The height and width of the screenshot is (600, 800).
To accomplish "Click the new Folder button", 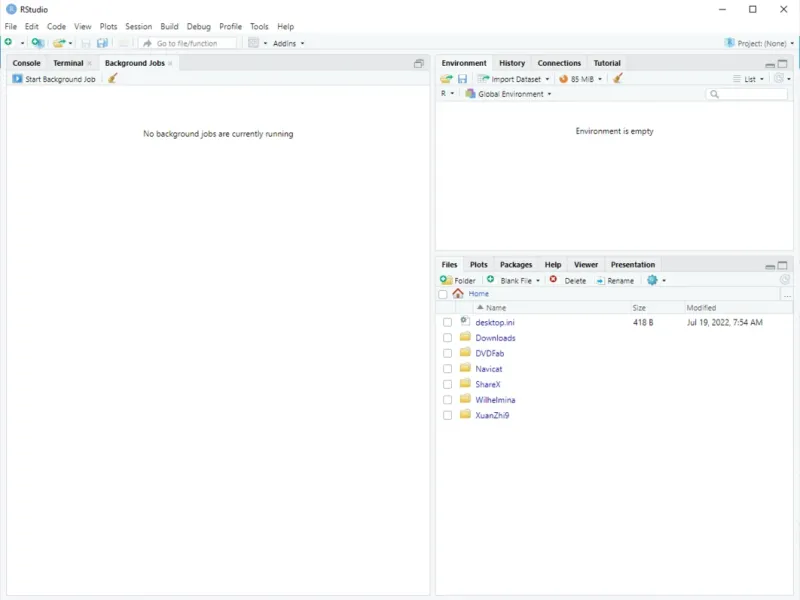I will pyautogui.click(x=458, y=280).
